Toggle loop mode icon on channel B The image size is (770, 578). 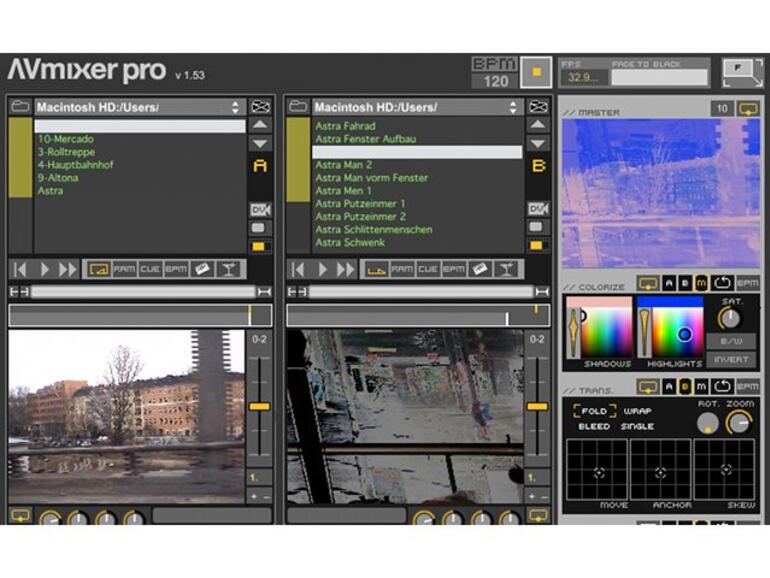(377, 269)
